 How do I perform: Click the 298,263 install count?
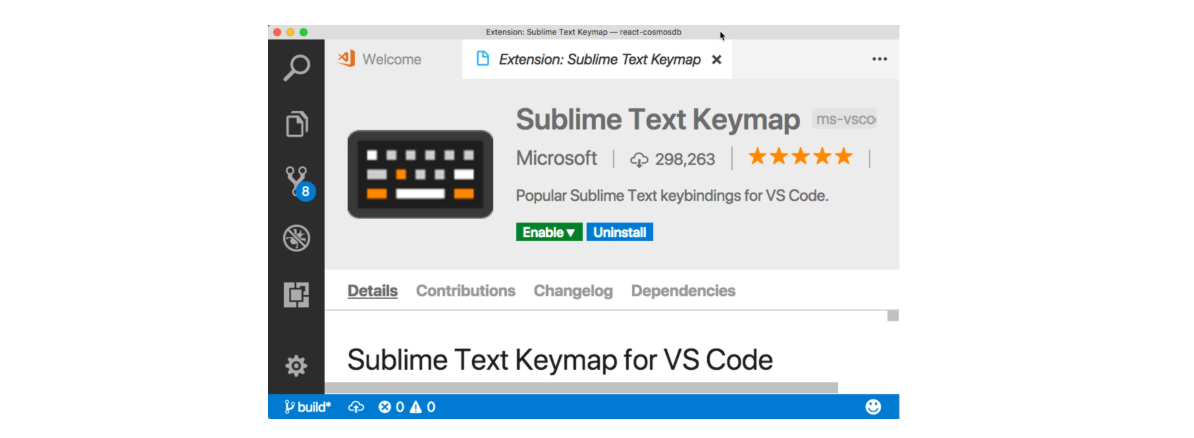pos(673,158)
